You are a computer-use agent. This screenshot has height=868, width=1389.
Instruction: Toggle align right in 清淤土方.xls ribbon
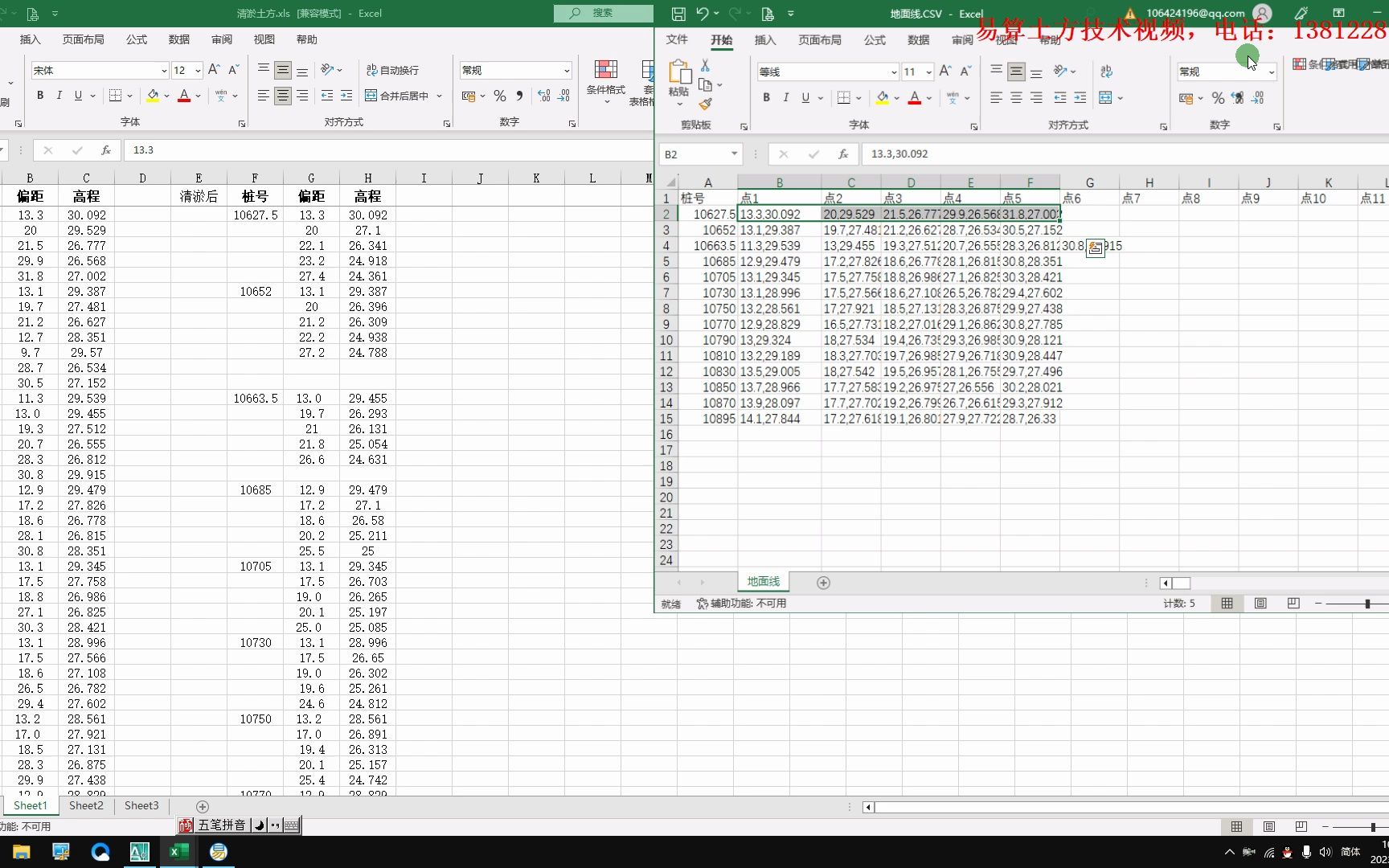point(302,96)
